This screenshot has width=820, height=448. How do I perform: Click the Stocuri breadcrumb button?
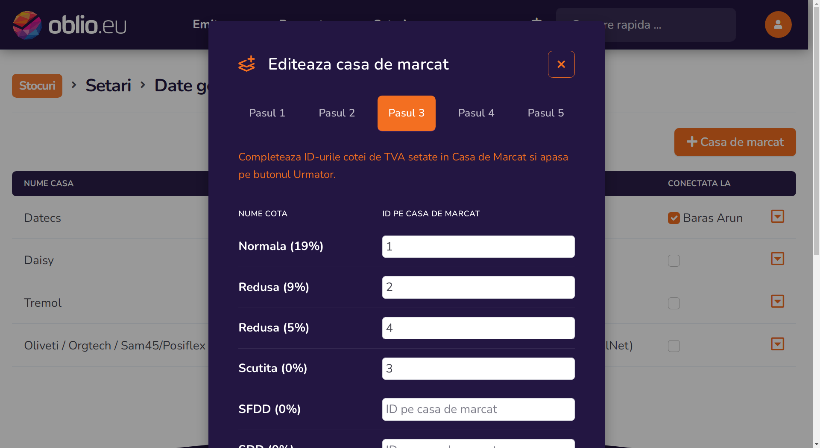point(37,86)
